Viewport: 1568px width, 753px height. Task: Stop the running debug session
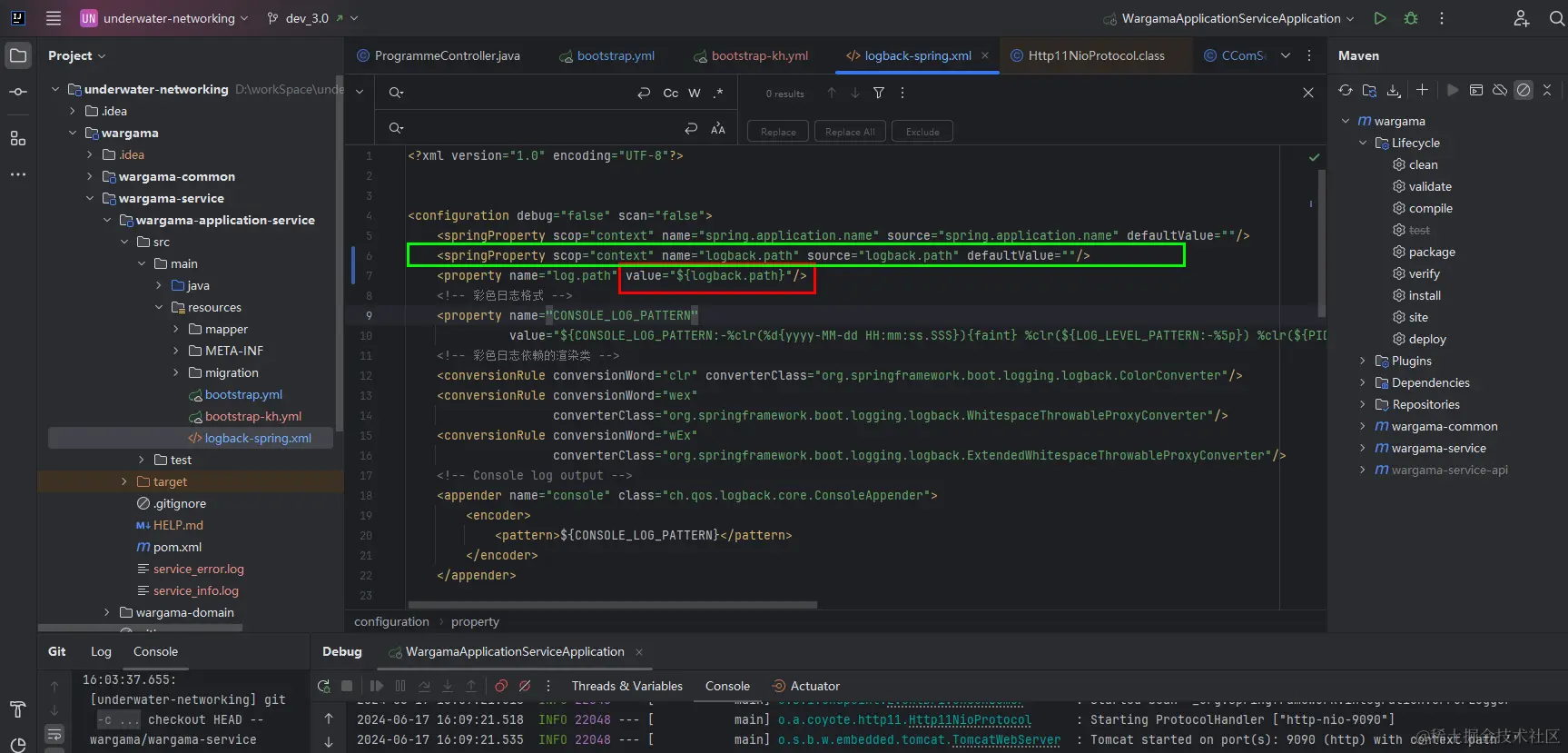point(347,686)
